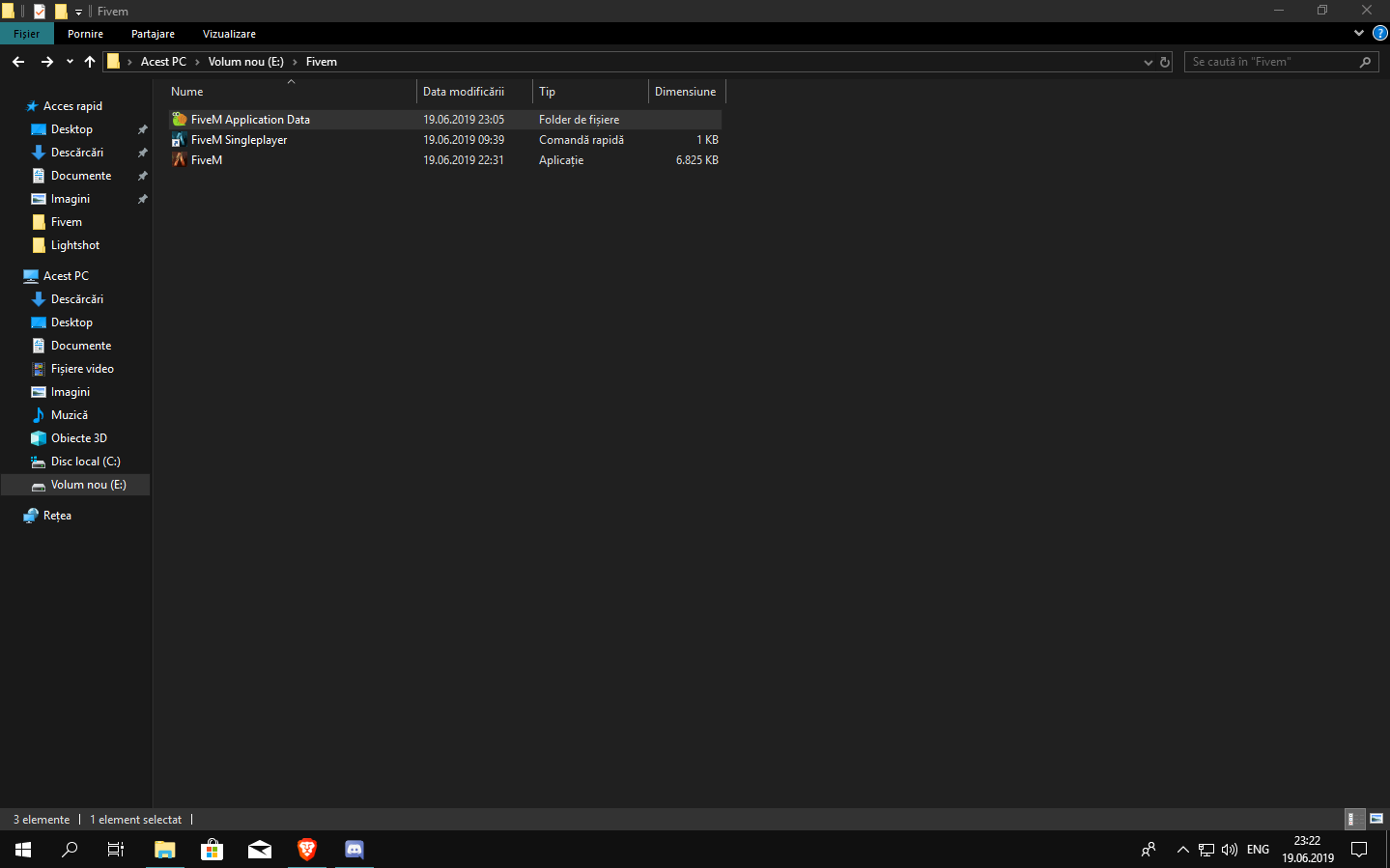
Task: Select the FiveM application file
Action: [444, 160]
